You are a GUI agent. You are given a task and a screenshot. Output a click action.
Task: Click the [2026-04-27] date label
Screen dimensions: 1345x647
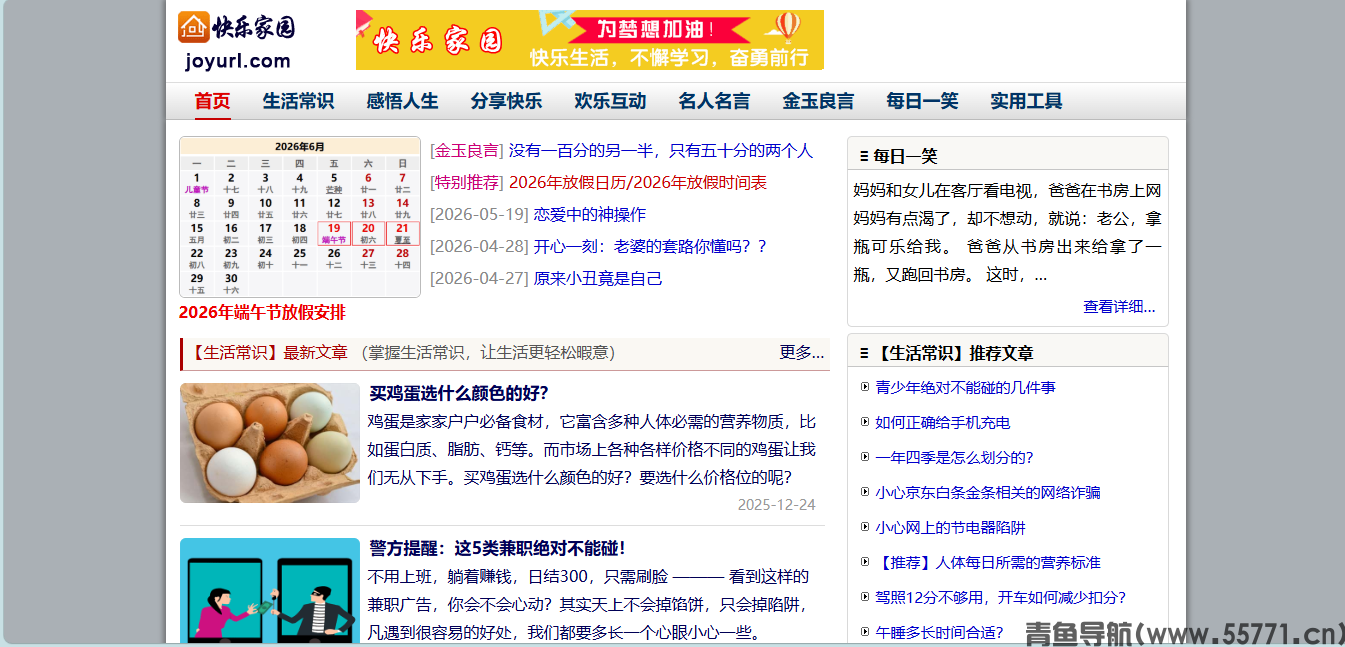[x=479, y=279]
